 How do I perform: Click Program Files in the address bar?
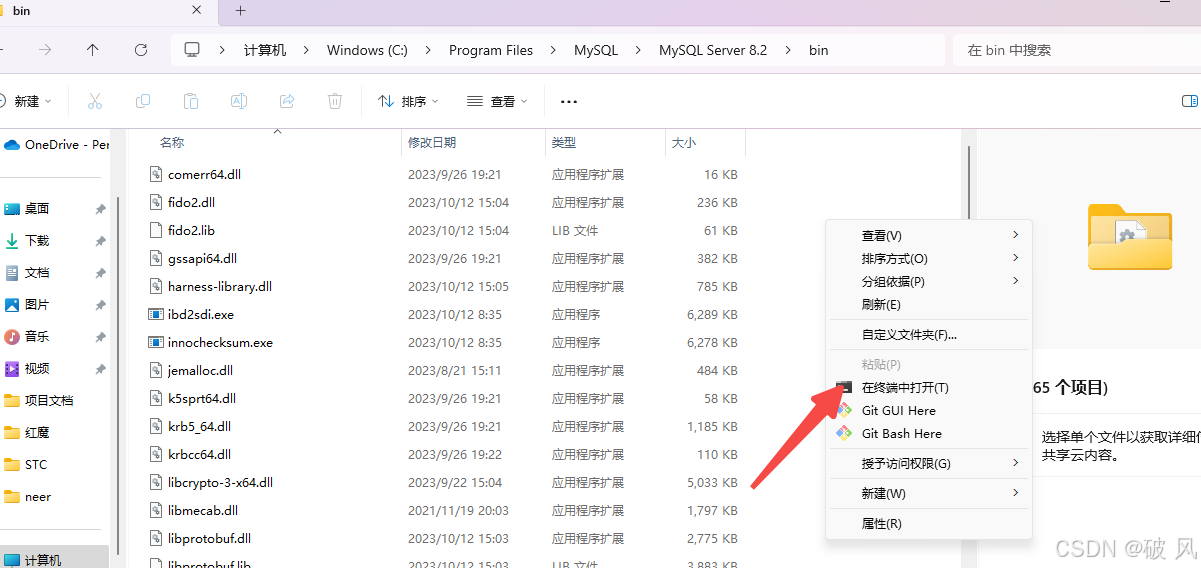491,50
